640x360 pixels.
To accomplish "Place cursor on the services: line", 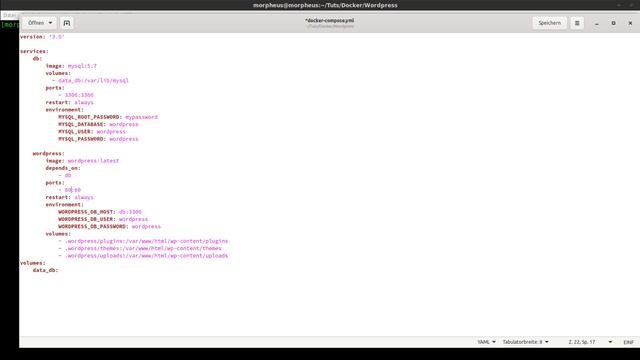I will coord(34,51).
